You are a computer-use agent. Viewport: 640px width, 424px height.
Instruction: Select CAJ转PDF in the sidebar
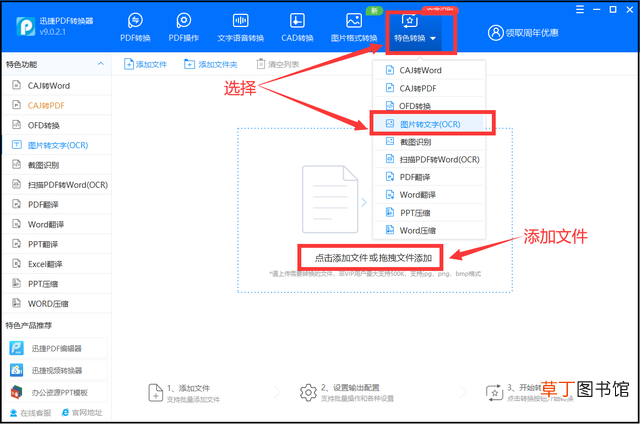coord(57,105)
